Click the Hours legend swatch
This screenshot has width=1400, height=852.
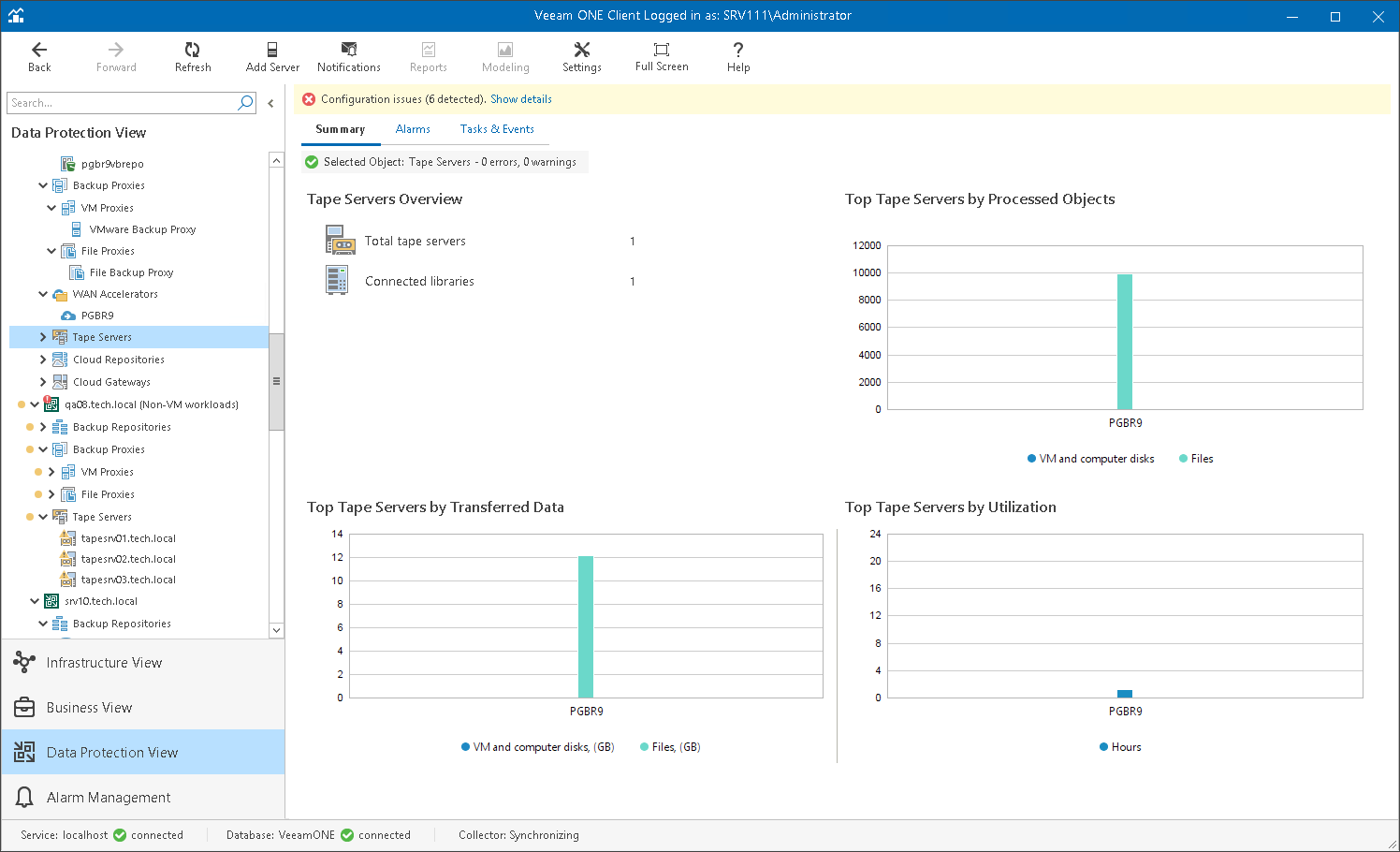(1104, 747)
